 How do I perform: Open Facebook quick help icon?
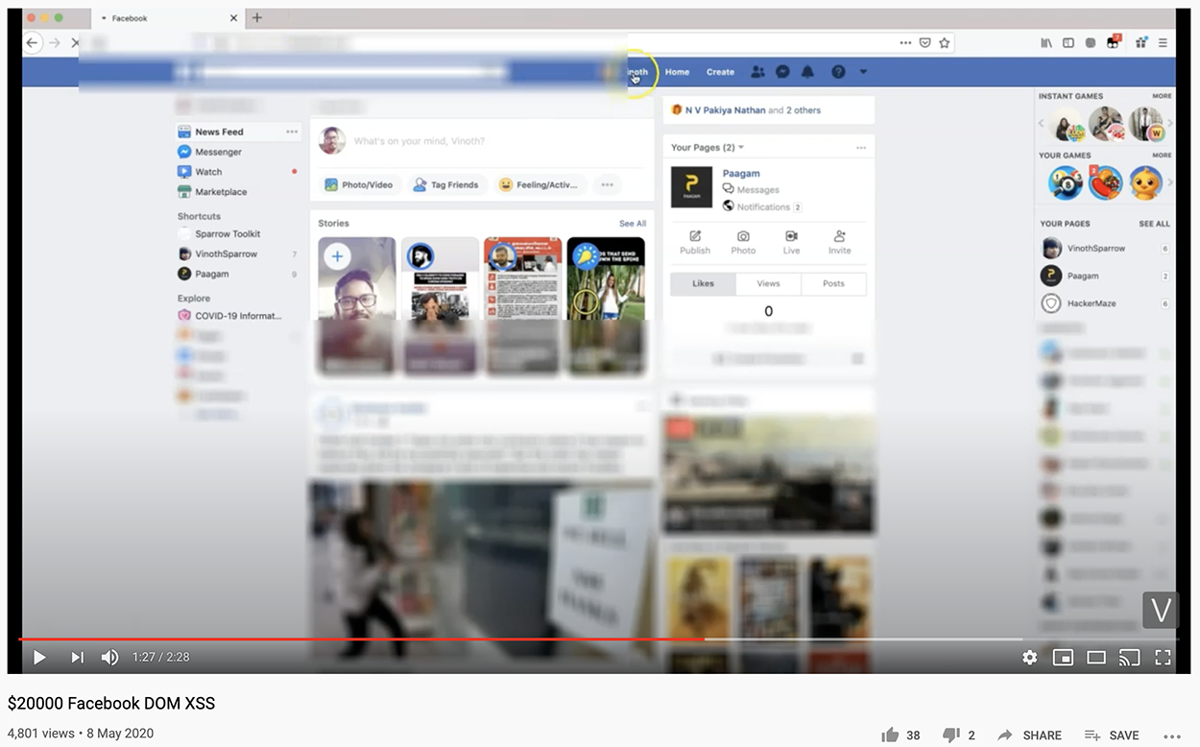coord(838,72)
